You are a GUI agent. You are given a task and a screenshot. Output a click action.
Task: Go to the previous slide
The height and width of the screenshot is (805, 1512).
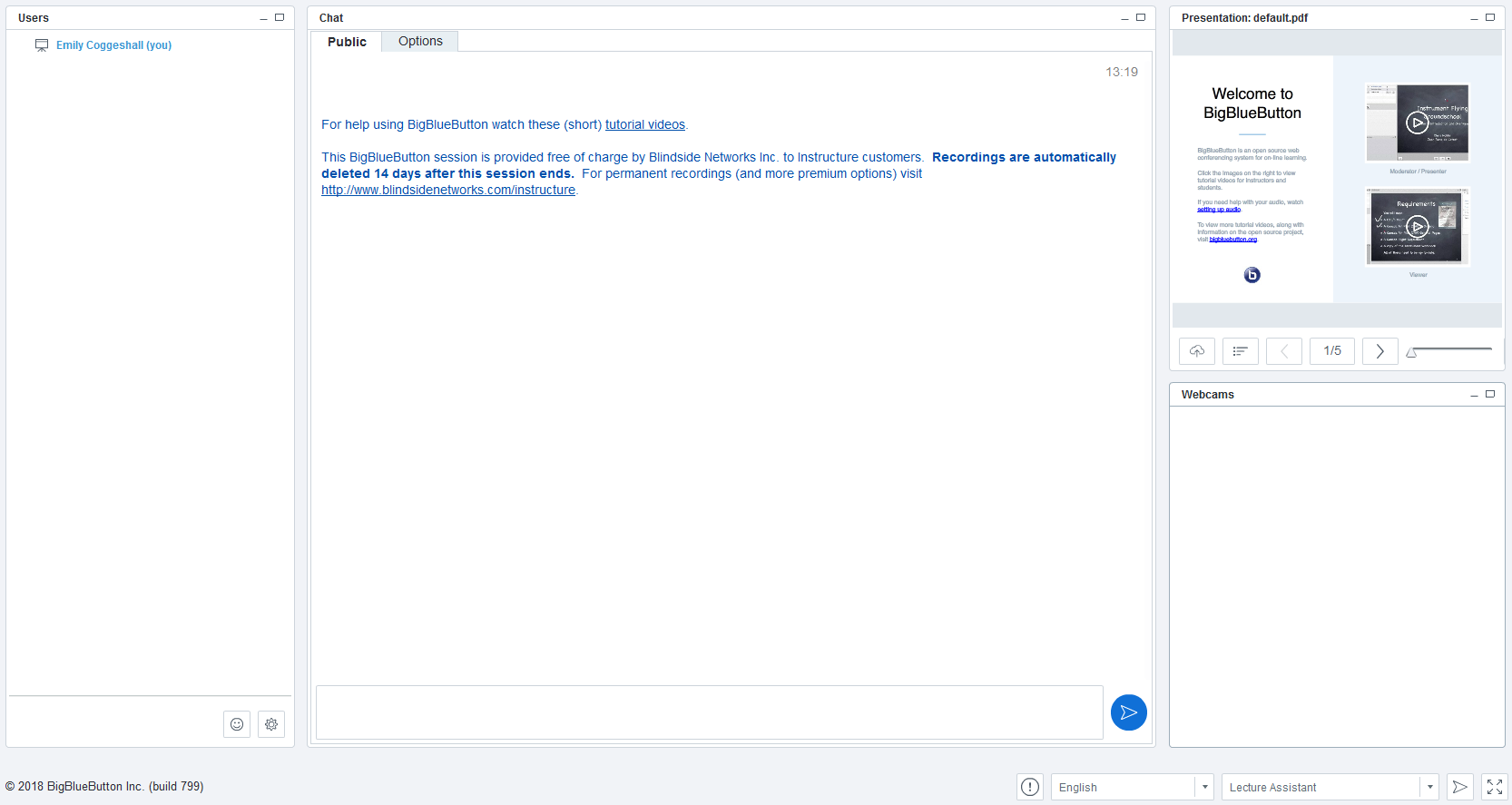coord(1284,351)
